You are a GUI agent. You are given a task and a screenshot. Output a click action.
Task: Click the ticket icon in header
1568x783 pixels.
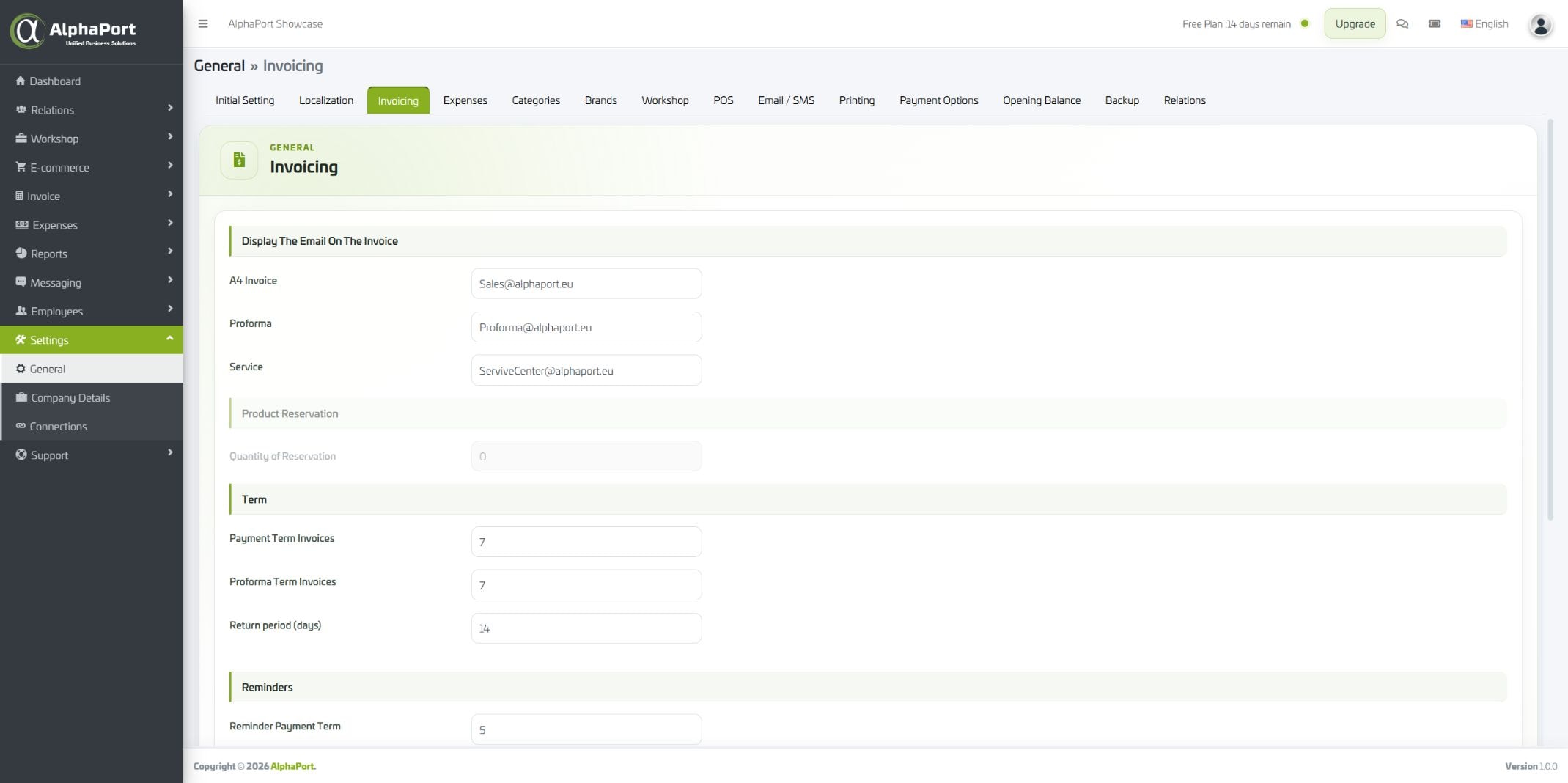(x=1435, y=23)
